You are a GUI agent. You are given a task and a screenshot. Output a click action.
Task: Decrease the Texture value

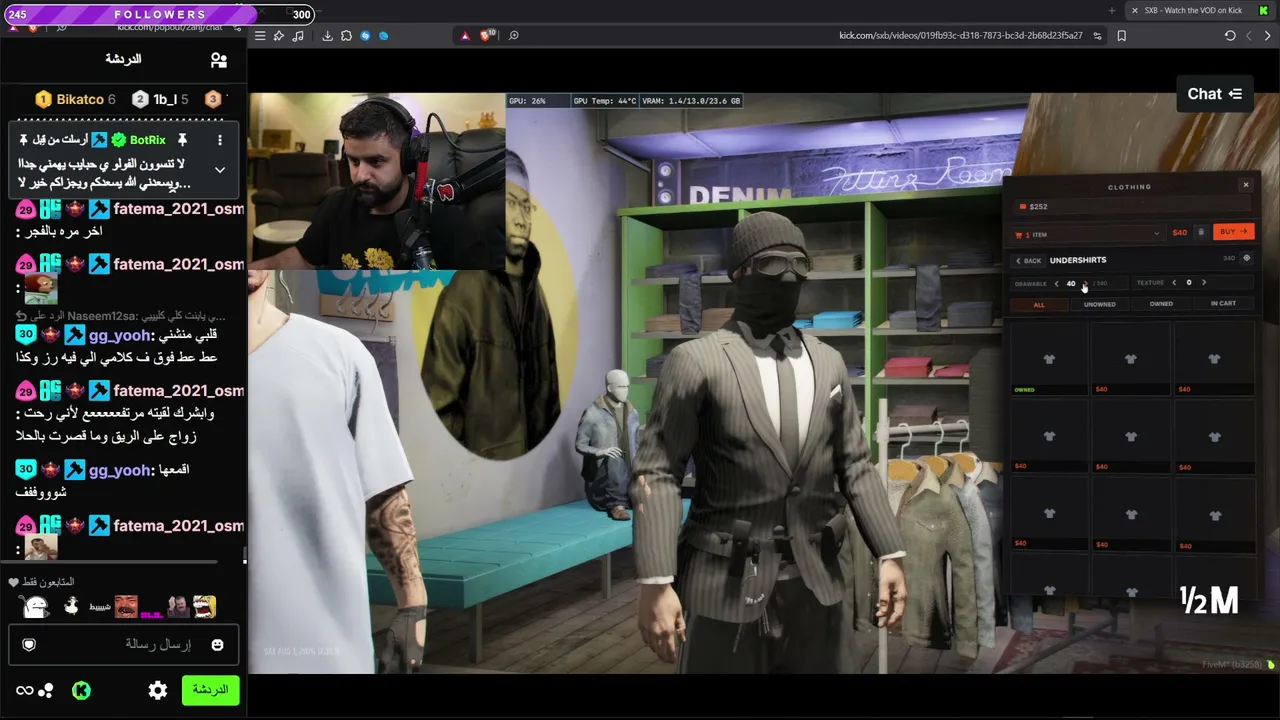1174,283
